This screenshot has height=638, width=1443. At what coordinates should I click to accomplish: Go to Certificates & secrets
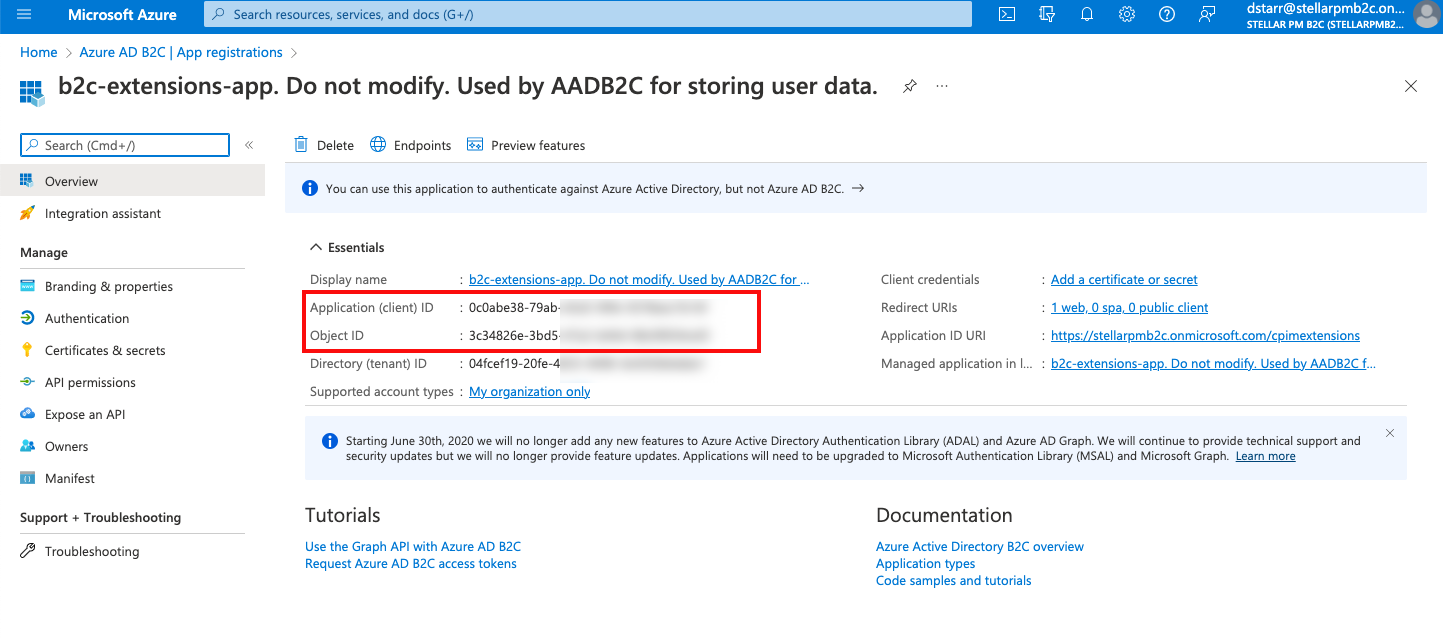coord(105,350)
